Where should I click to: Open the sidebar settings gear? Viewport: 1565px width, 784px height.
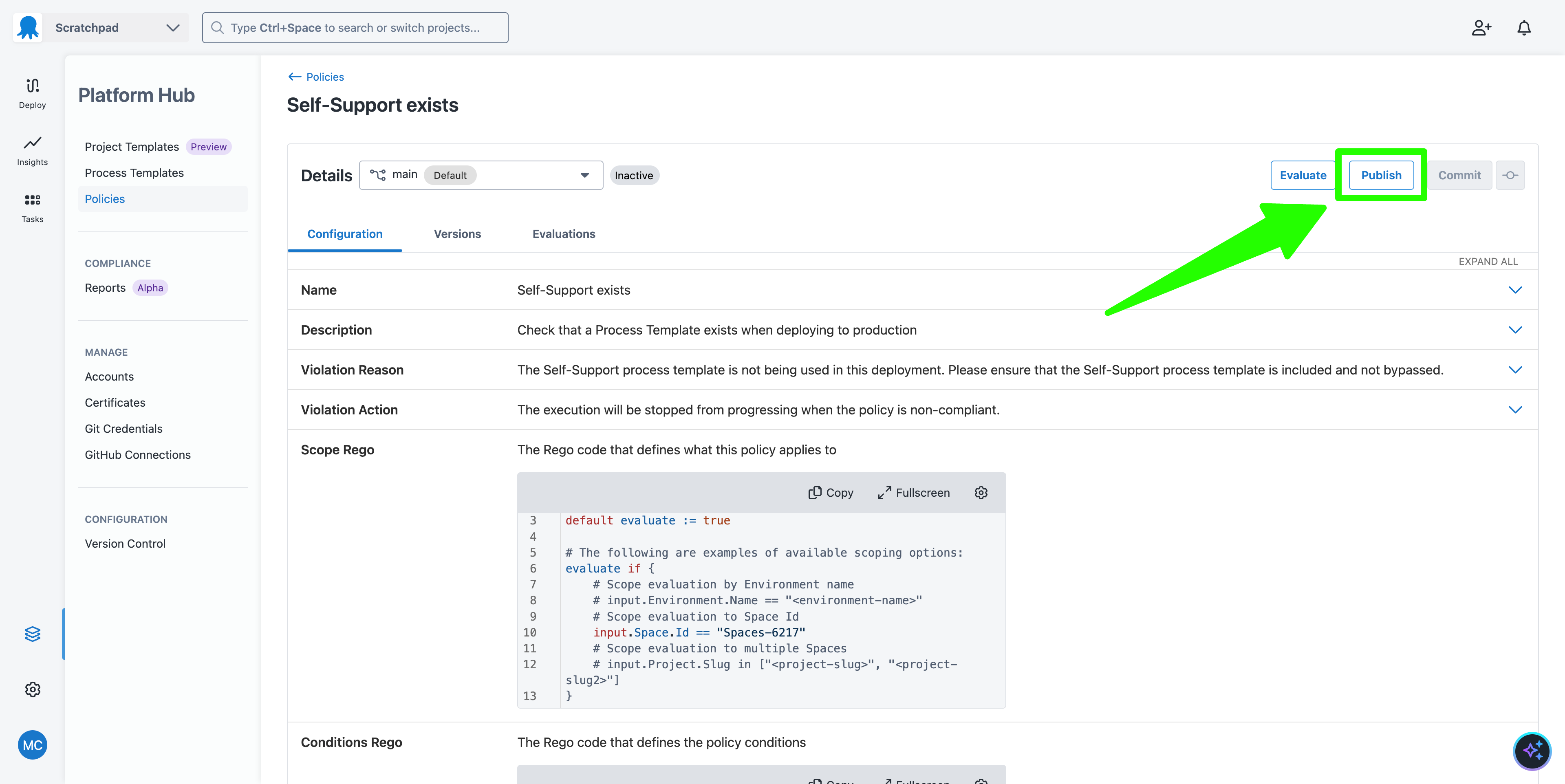click(32, 689)
